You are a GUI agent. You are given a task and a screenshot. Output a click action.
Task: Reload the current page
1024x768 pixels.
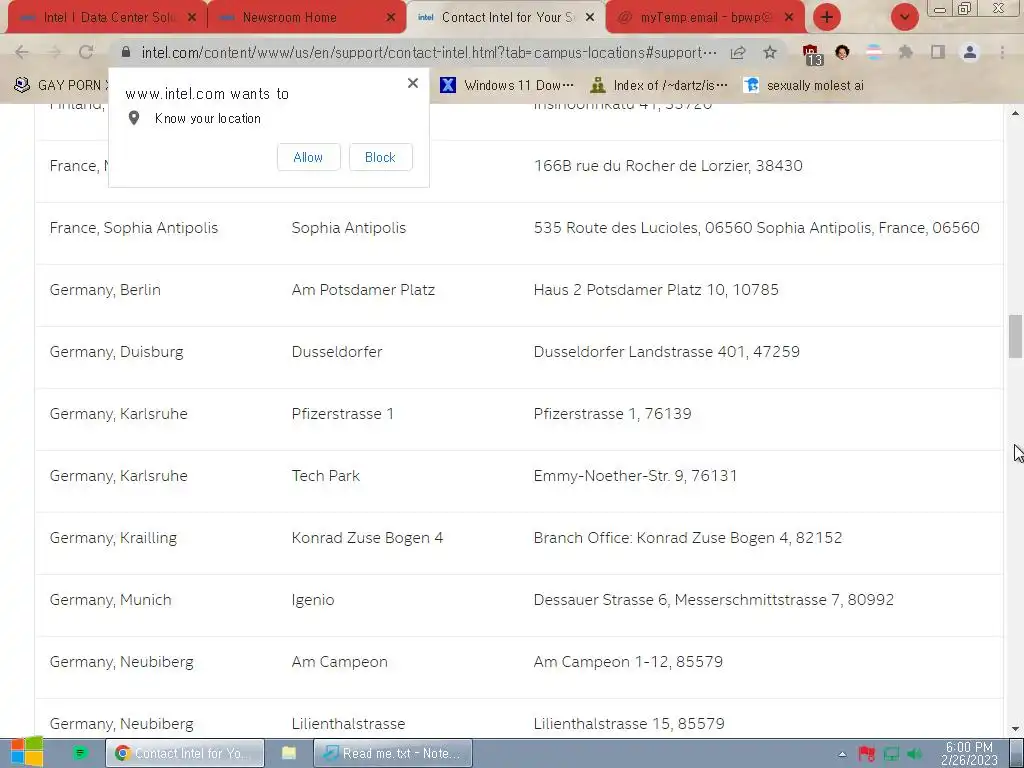pos(86,52)
